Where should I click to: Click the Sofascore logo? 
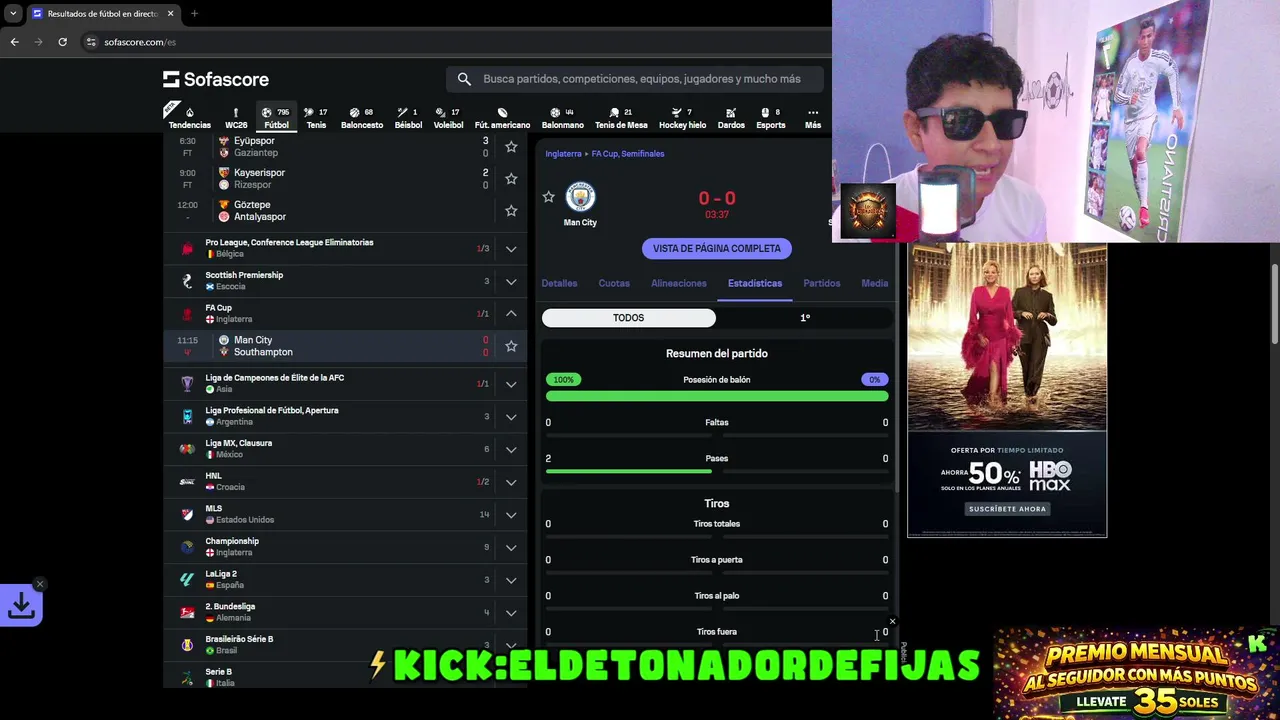216,79
